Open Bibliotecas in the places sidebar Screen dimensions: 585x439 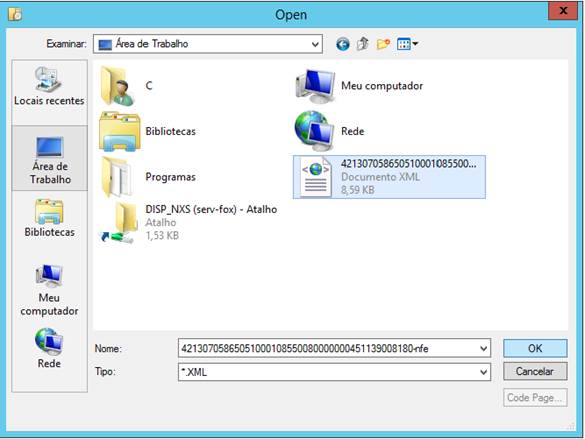pyautogui.click(x=49, y=218)
